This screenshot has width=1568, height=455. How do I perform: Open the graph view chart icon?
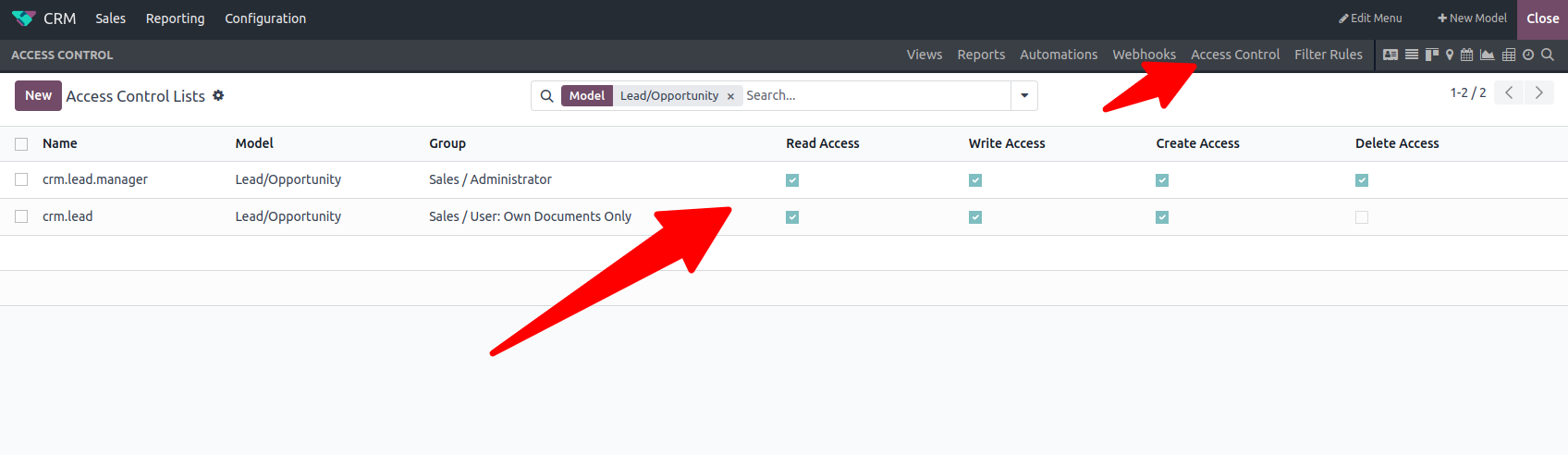pyautogui.click(x=1488, y=55)
